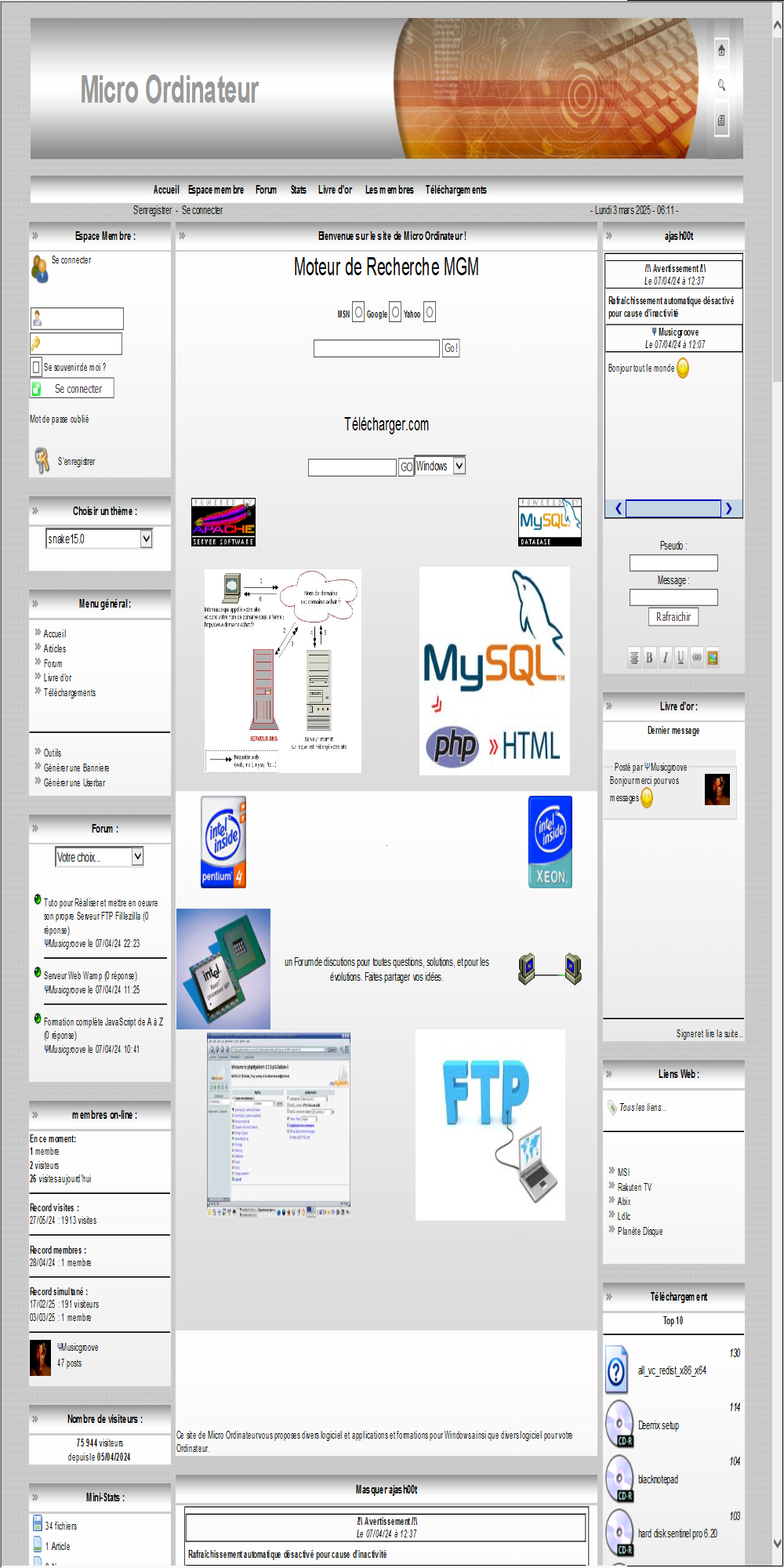Viewport: 784px width, 1568px height.
Task: Check the Se souvenir de moi box
Action: coord(36,367)
